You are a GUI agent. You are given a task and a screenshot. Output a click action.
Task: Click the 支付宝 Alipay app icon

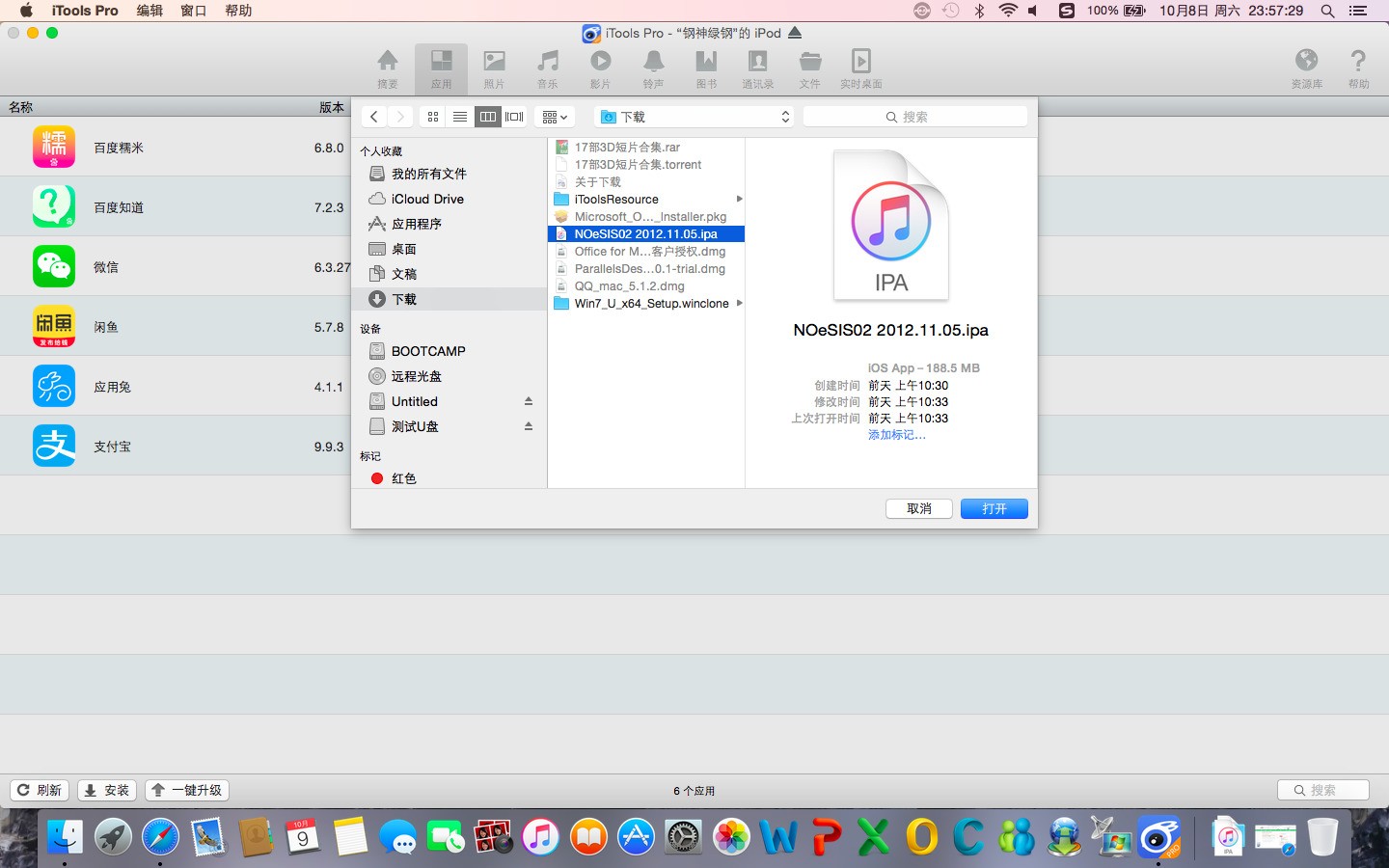click(x=54, y=446)
